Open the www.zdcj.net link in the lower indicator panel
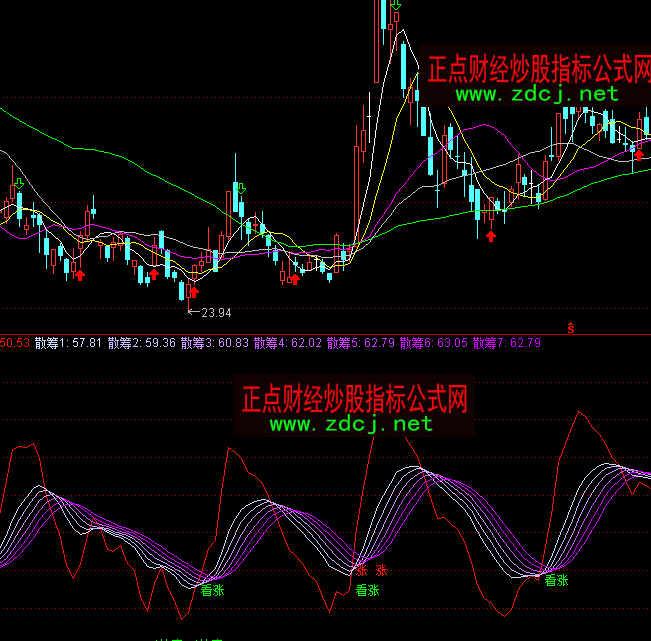 (x=351, y=424)
